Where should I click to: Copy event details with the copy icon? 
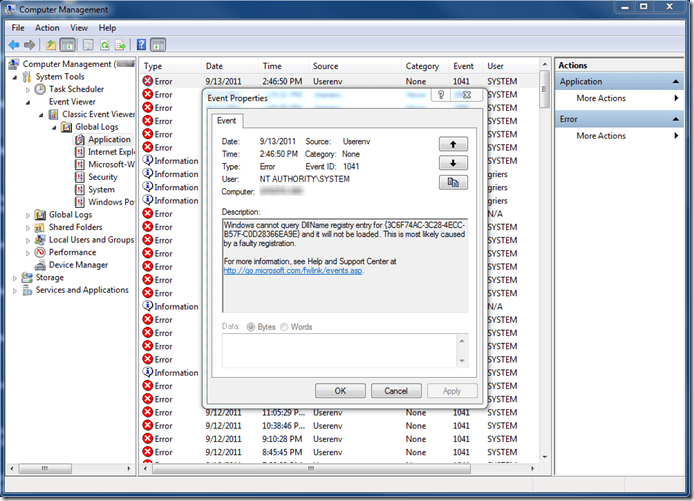click(x=453, y=182)
